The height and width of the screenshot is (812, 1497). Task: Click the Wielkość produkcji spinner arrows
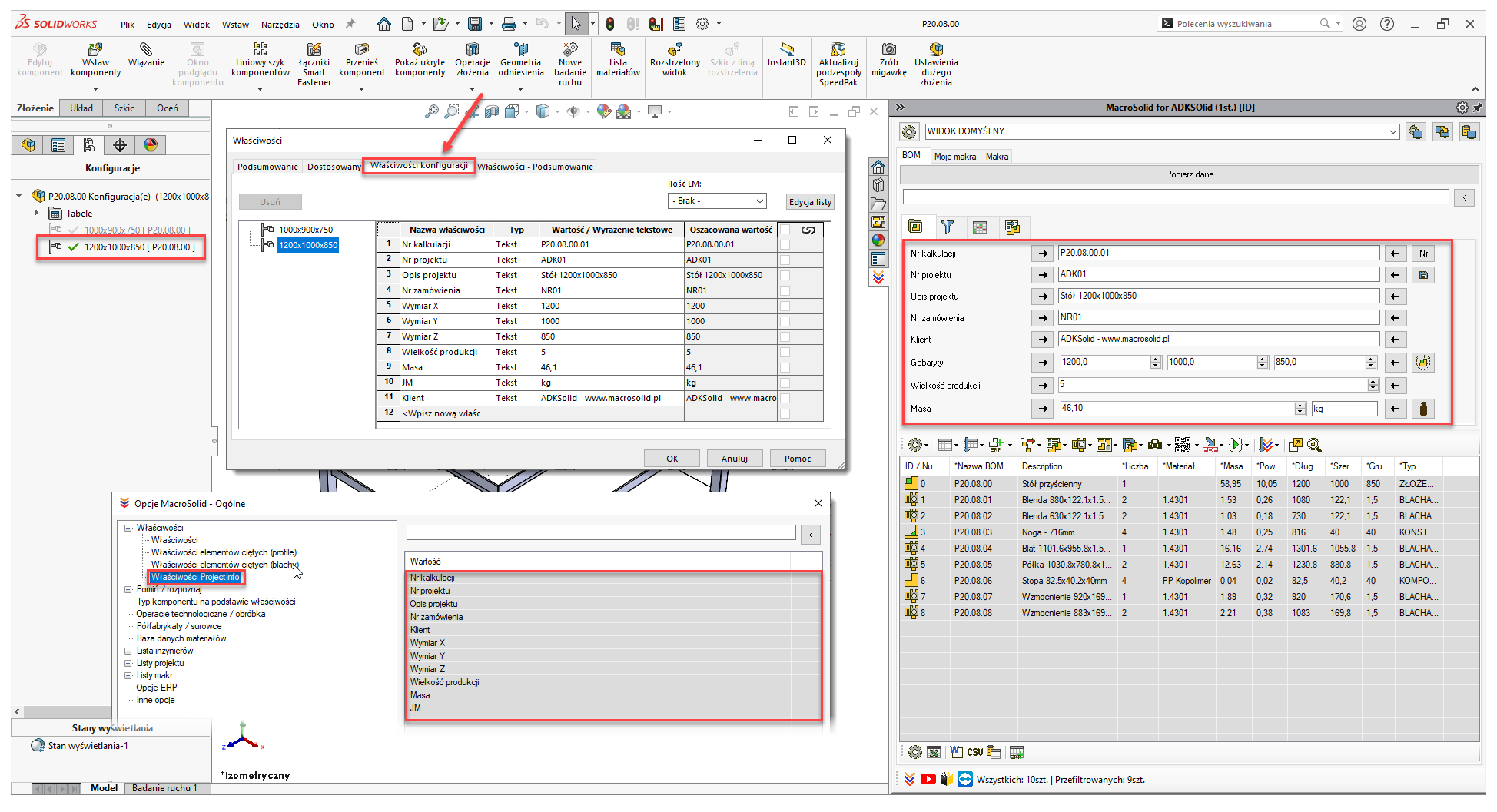1373,385
